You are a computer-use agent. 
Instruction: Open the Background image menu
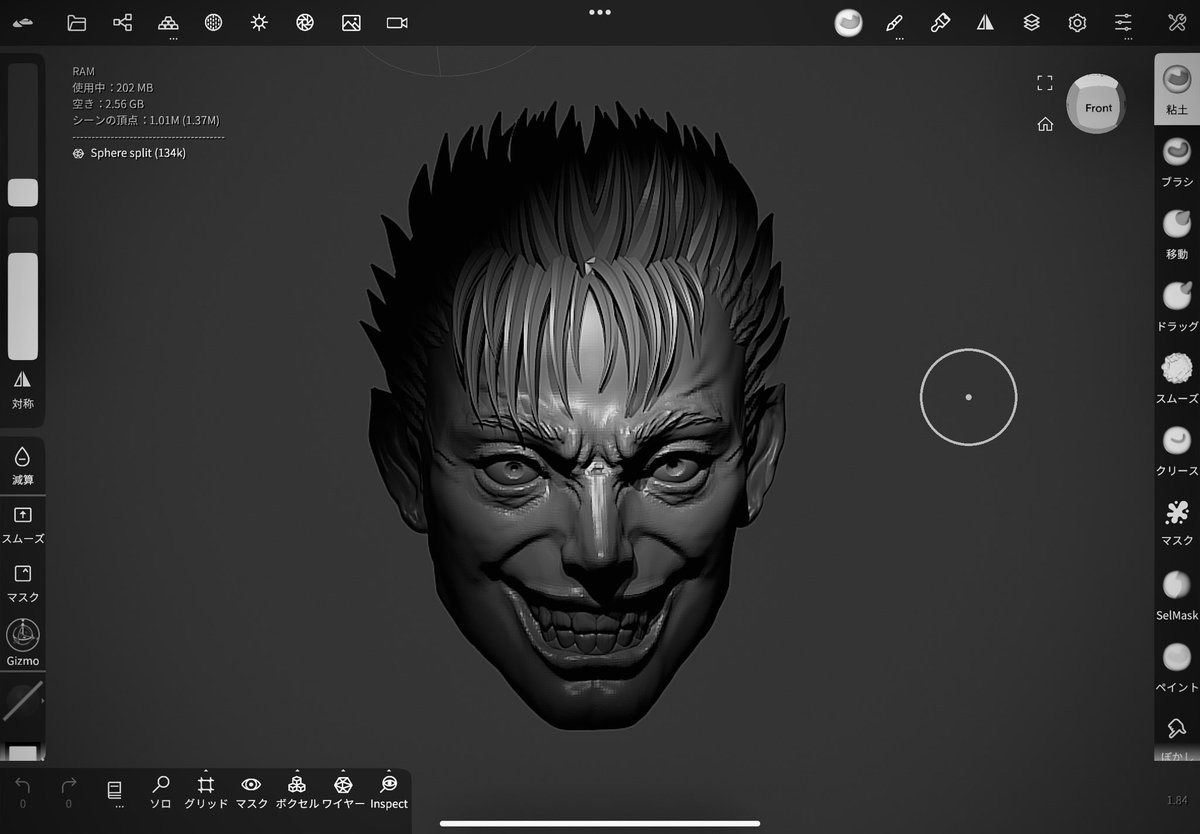(x=351, y=22)
